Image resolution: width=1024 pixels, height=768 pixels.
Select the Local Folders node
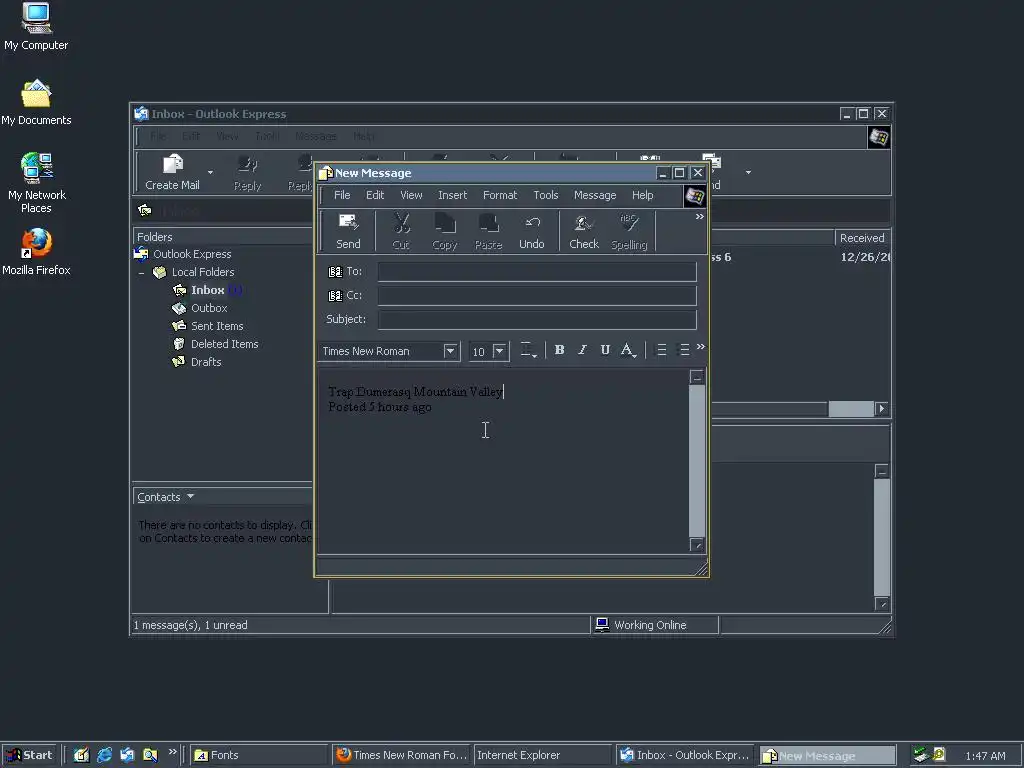coord(202,272)
